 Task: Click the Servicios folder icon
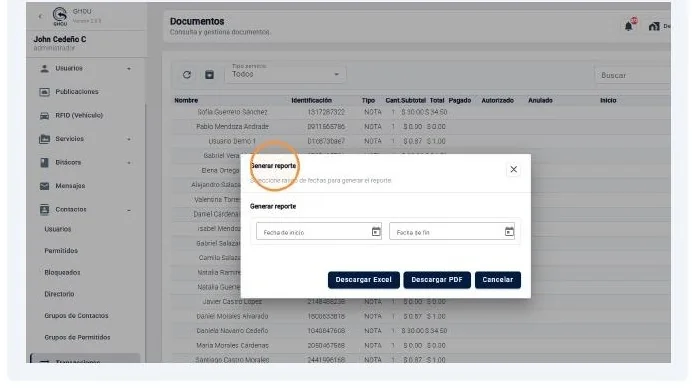44,139
